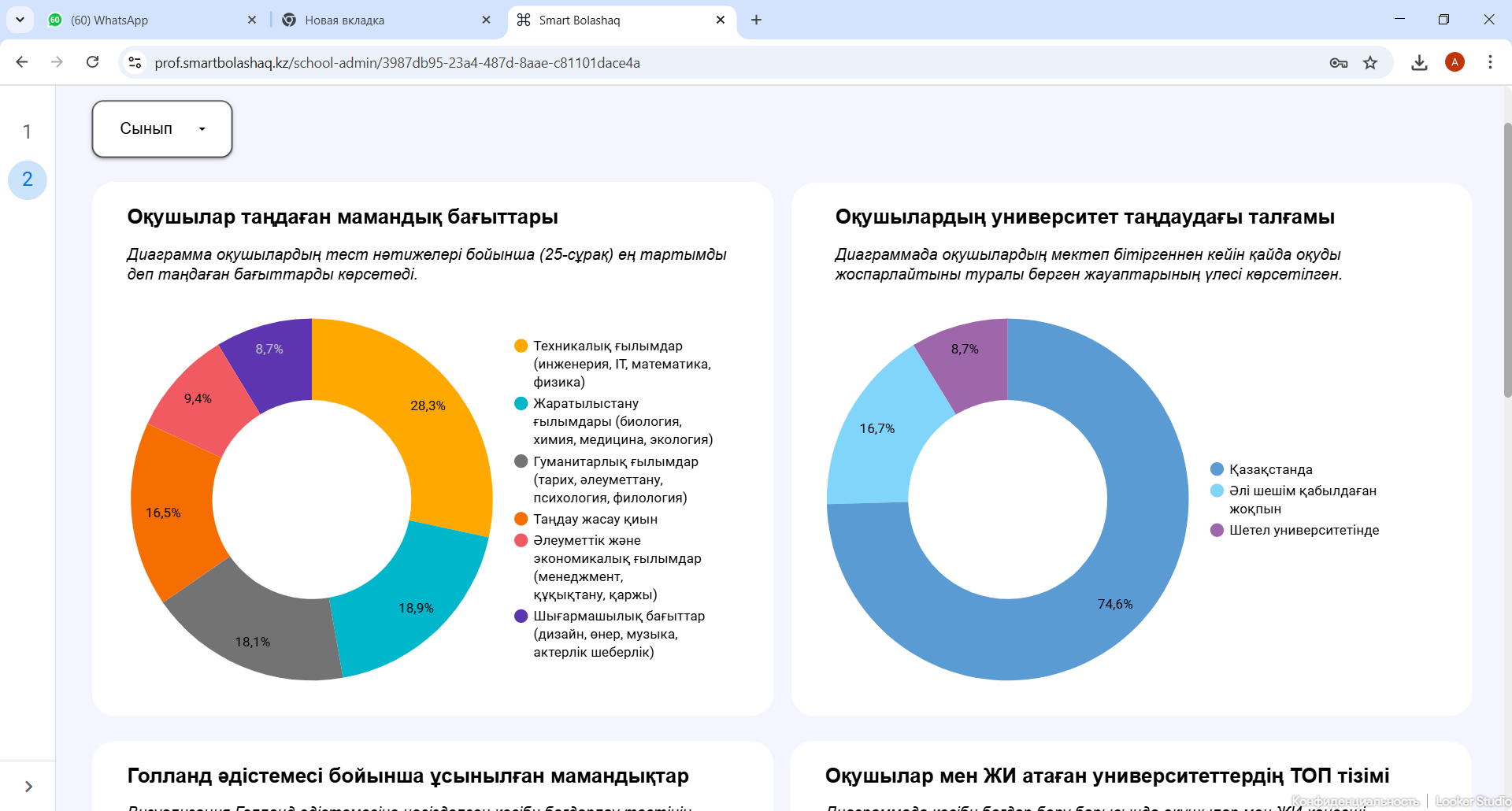Open the profile avatar icon
This screenshot has height=811, width=1512.
coord(1455,62)
